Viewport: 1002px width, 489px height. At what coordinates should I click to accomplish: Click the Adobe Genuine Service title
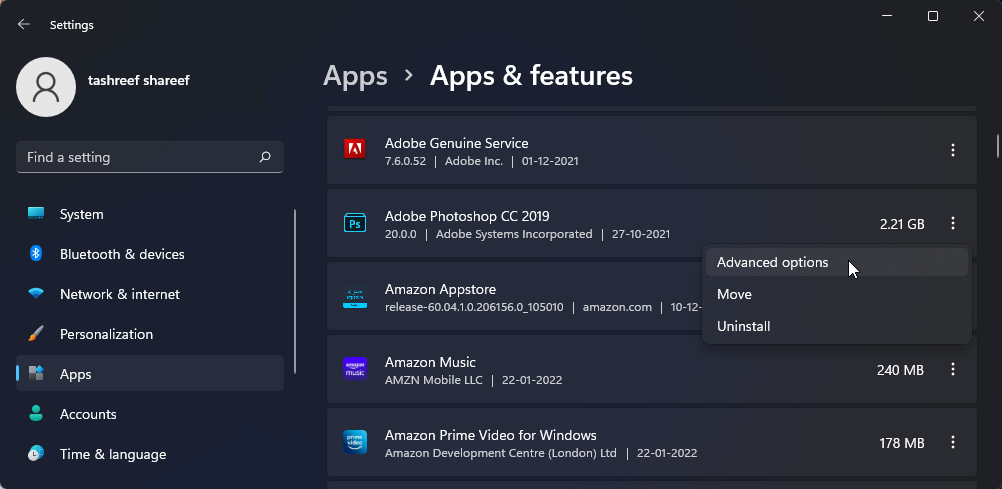coord(456,143)
